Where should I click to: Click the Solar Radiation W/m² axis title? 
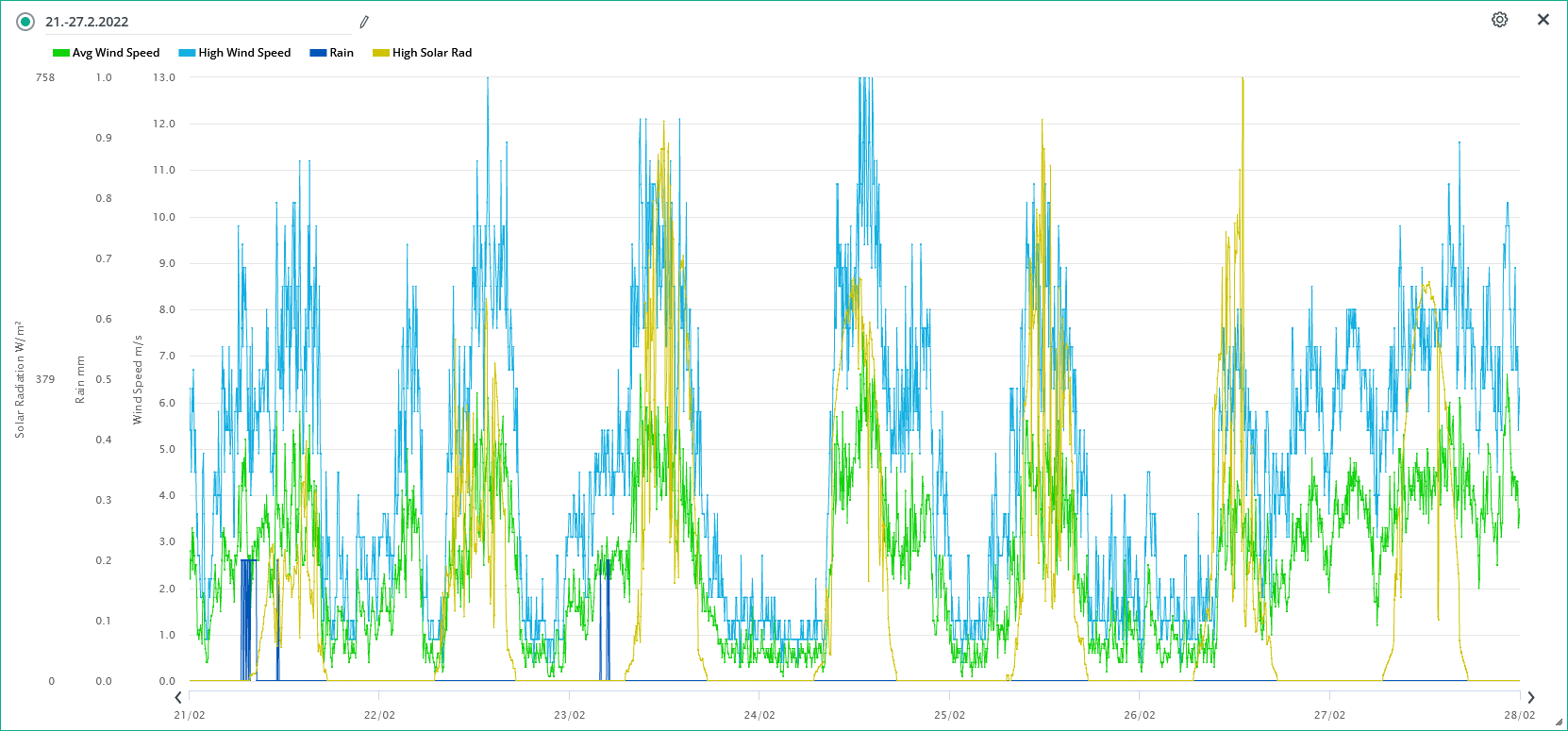(20, 379)
